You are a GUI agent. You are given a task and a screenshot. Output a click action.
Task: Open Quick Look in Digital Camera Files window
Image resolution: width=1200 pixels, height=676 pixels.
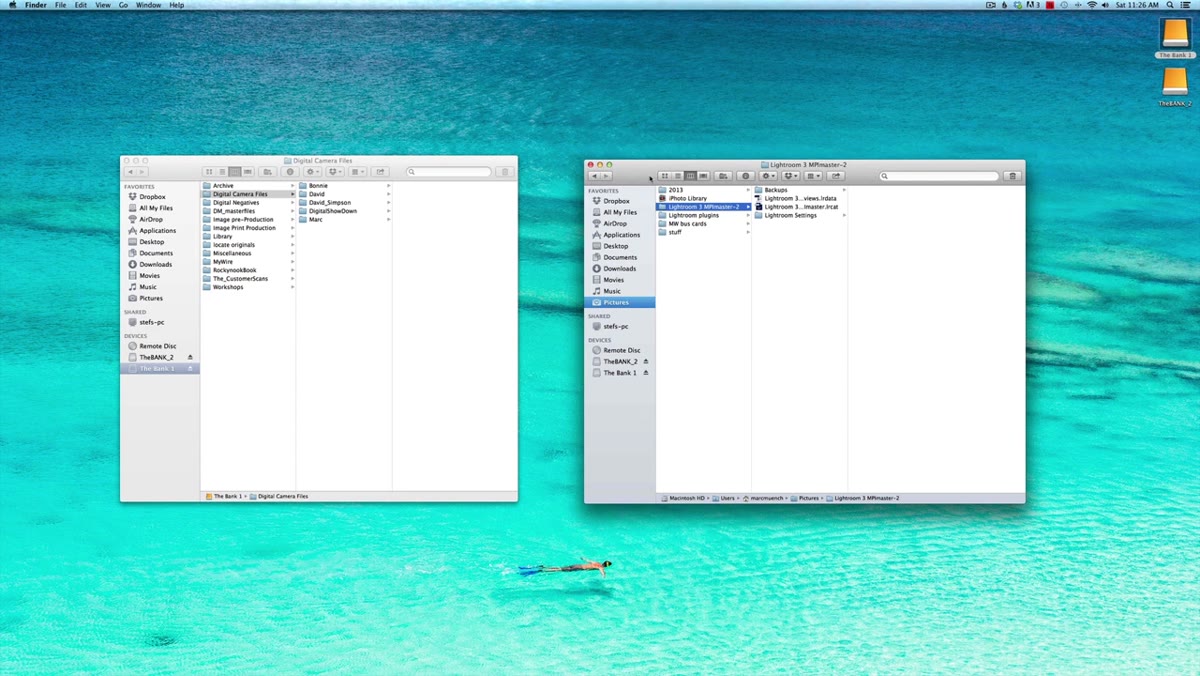pos(291,172)
